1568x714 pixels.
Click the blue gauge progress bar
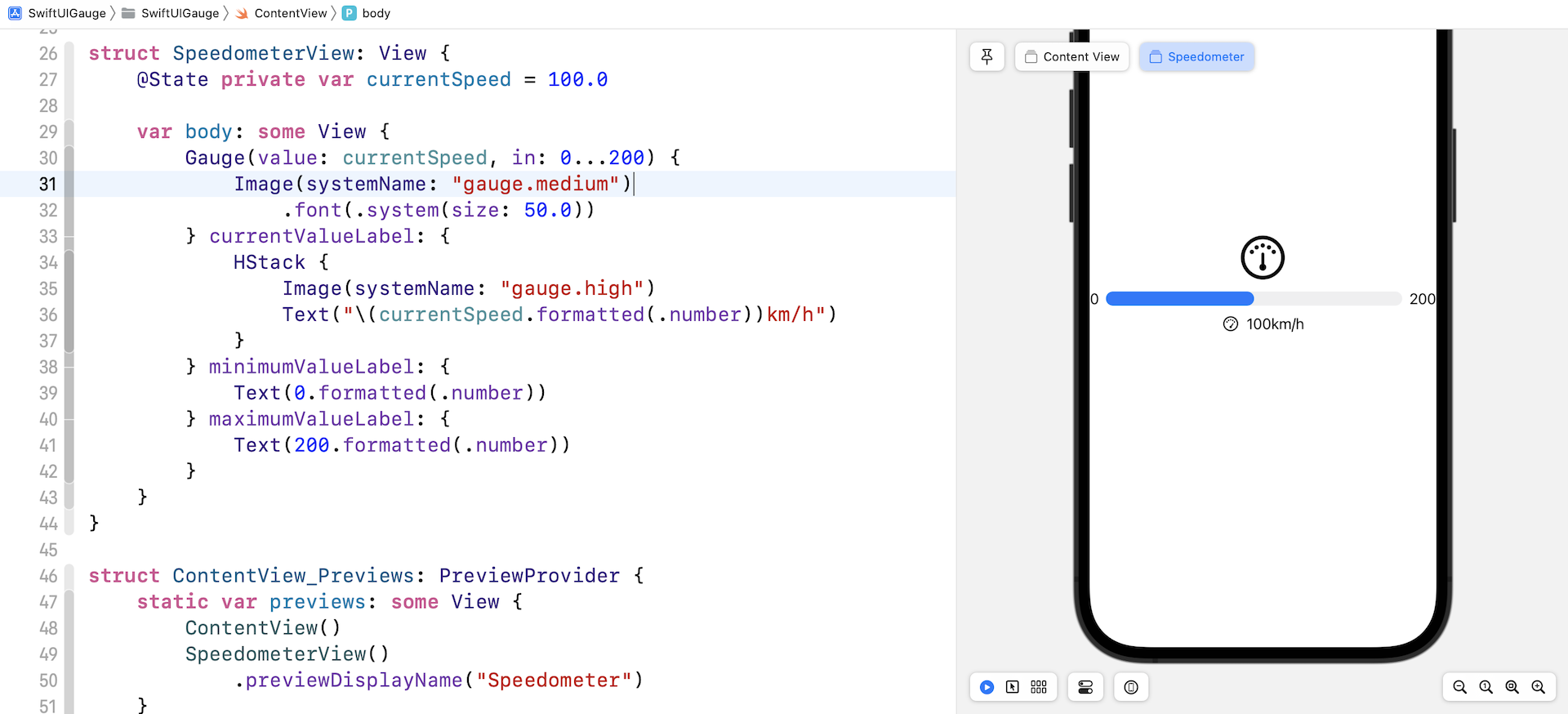1179,299
